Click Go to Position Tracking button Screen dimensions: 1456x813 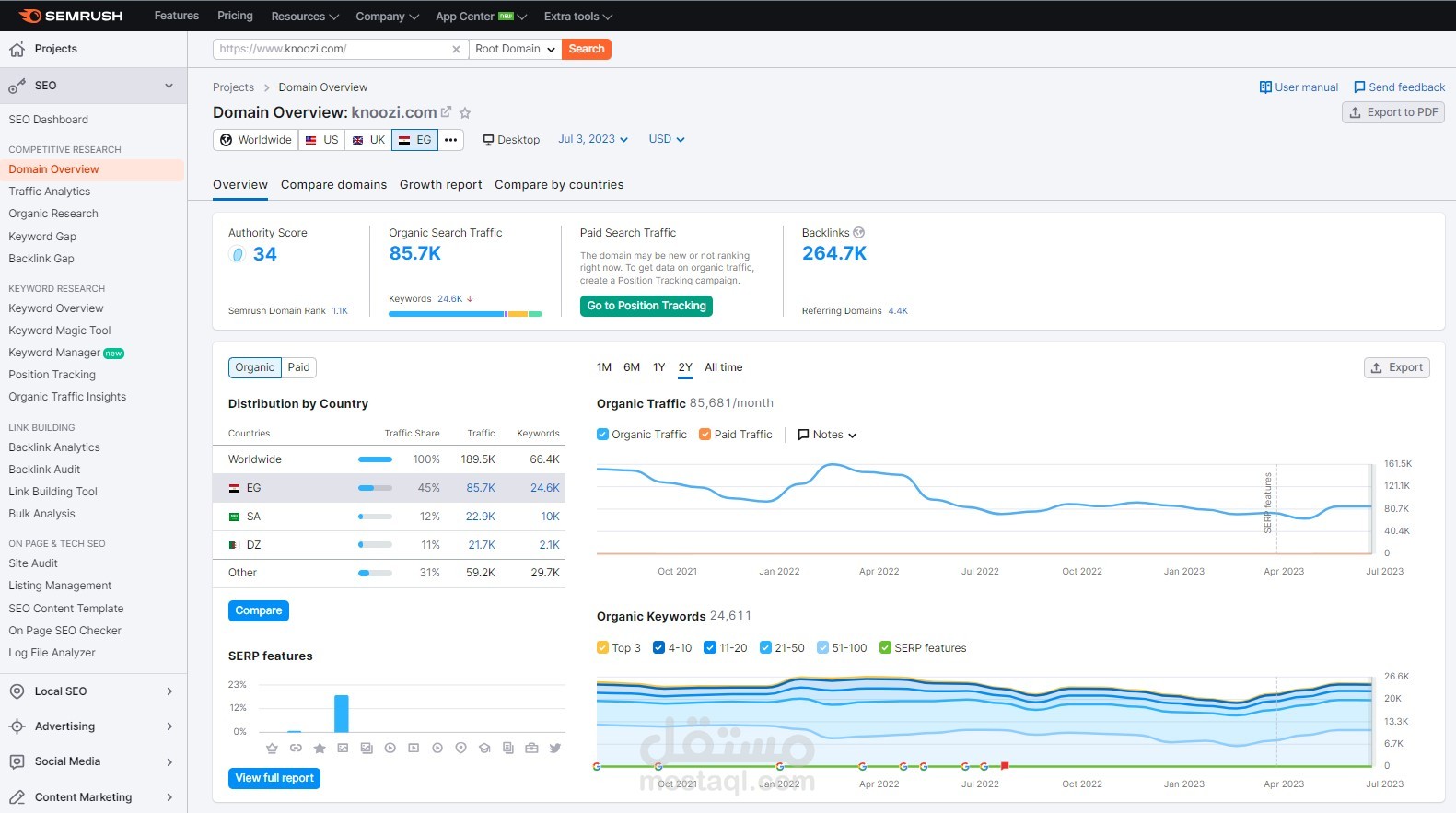click(x=646, y=306)
